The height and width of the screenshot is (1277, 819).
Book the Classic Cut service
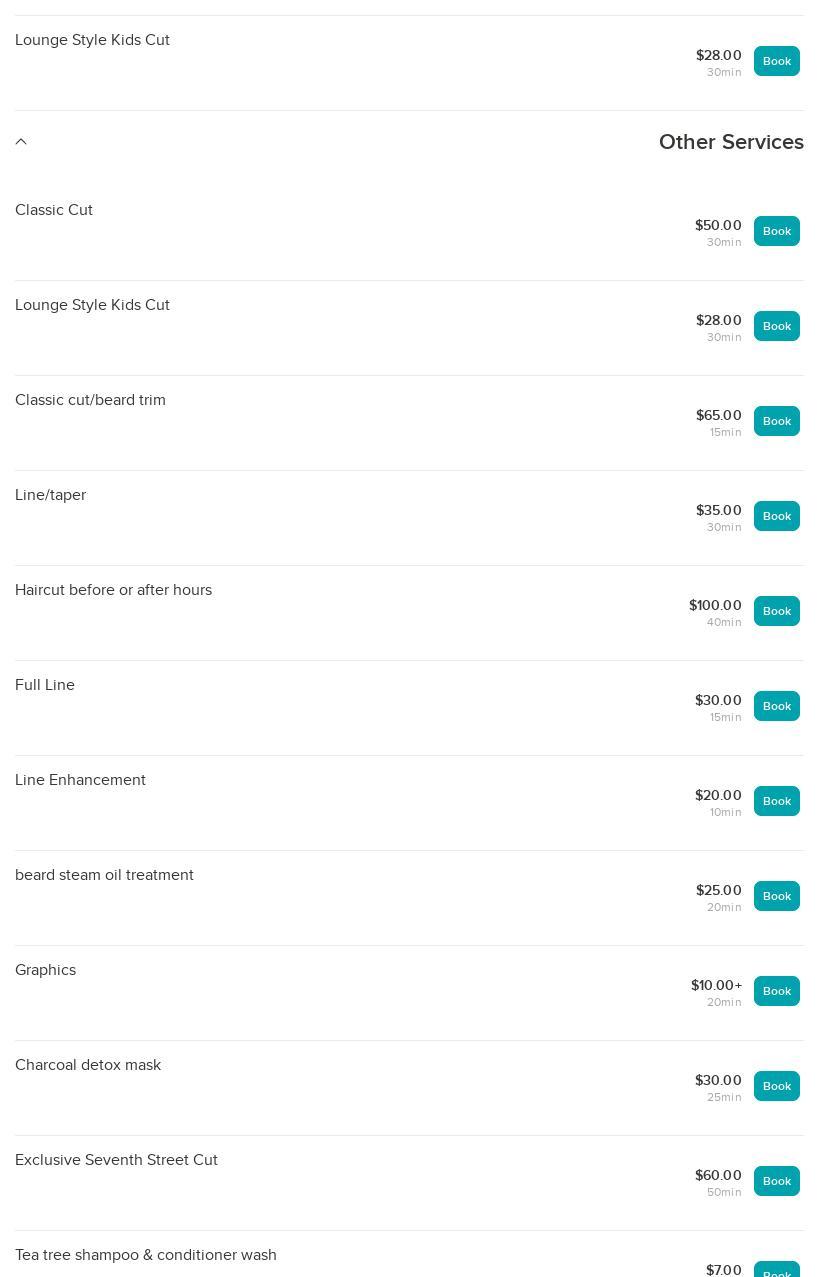pyautogui.click(x=777, y=231)
